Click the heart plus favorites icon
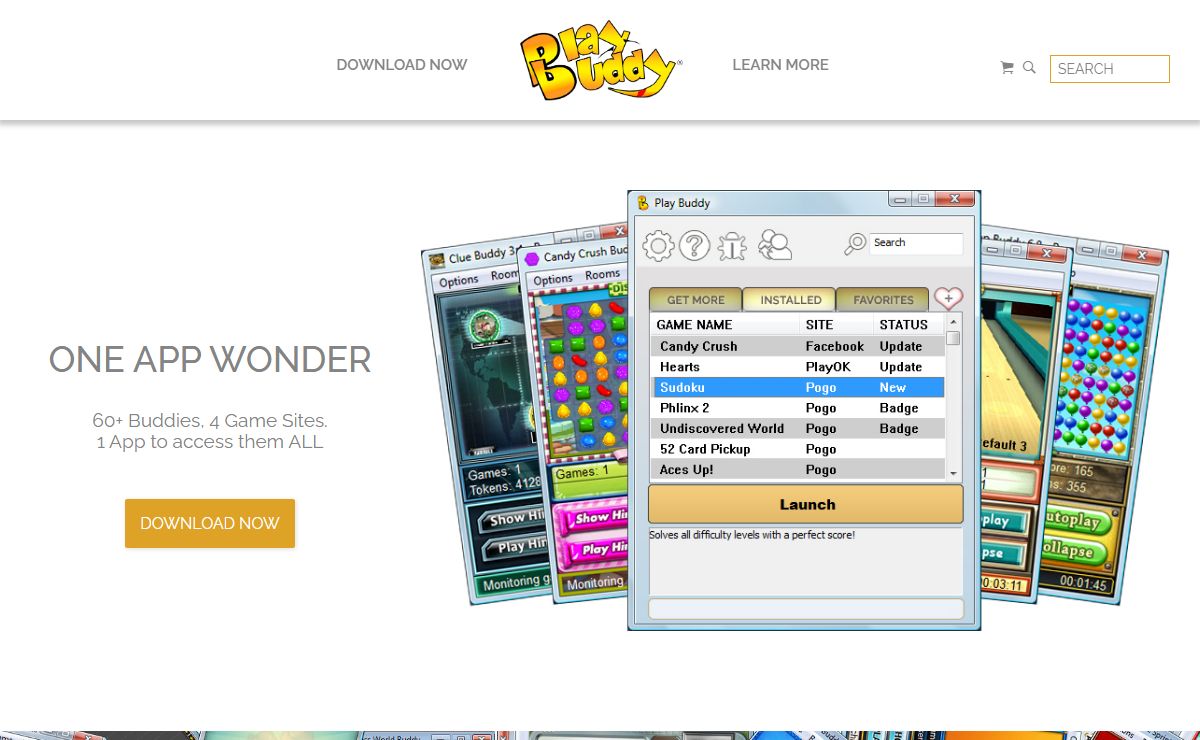1200x740 pixels. tap(948, 298)
